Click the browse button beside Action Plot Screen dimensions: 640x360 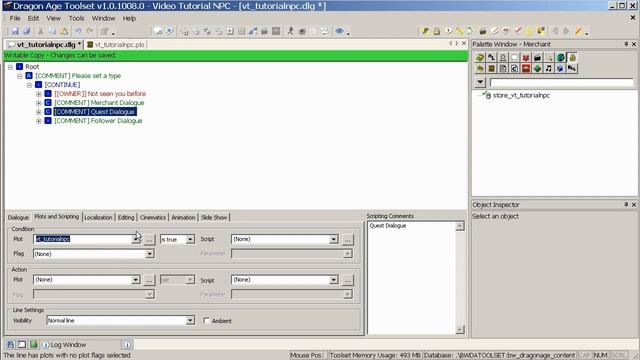click(149, 280)
